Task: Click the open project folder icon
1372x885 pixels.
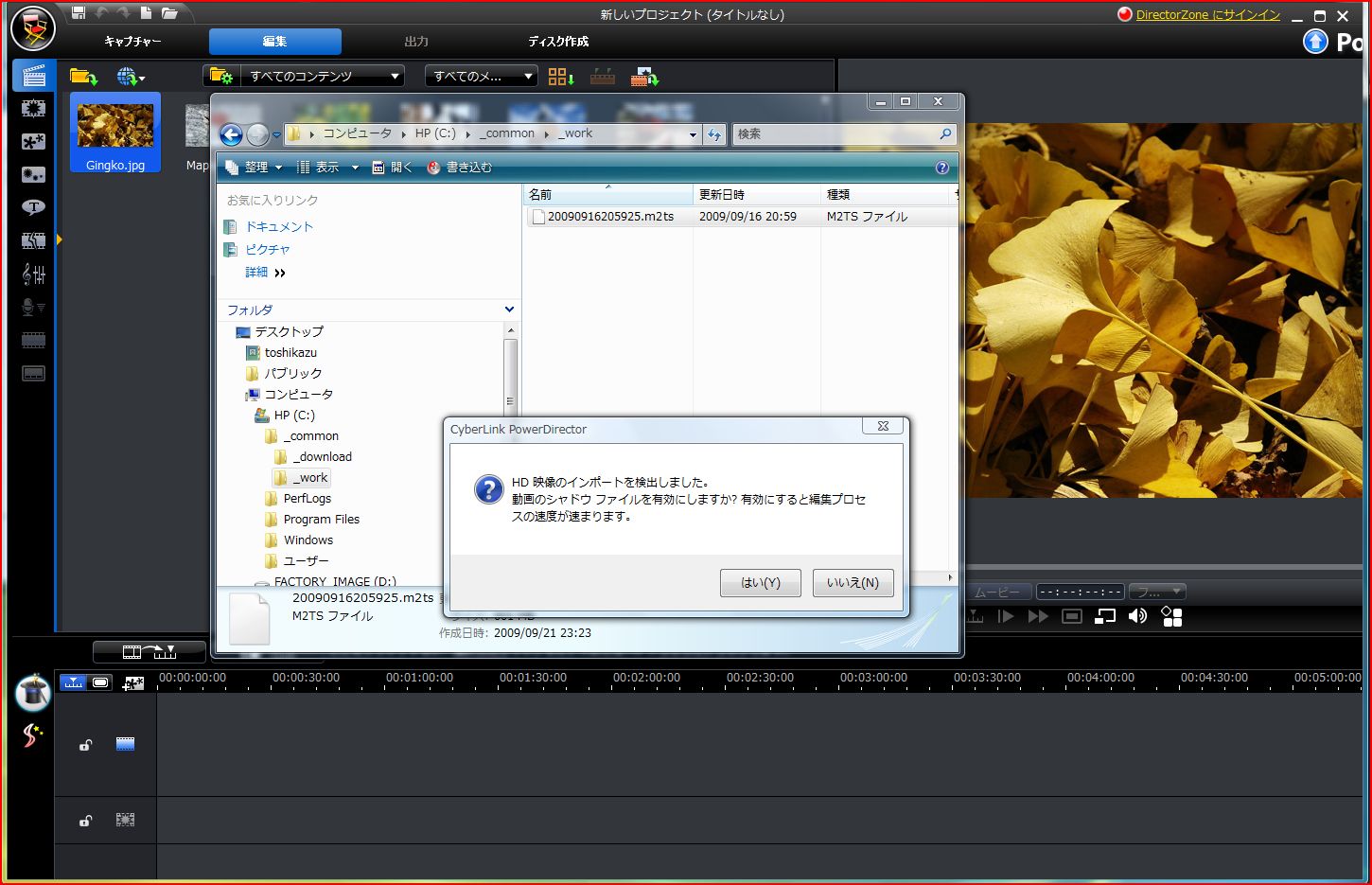Action: click(169, 12)
